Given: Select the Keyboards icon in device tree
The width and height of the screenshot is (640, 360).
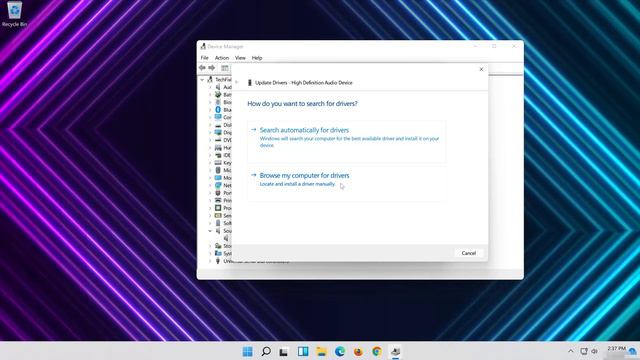Looking at the screenshot, I should point(218,162).
